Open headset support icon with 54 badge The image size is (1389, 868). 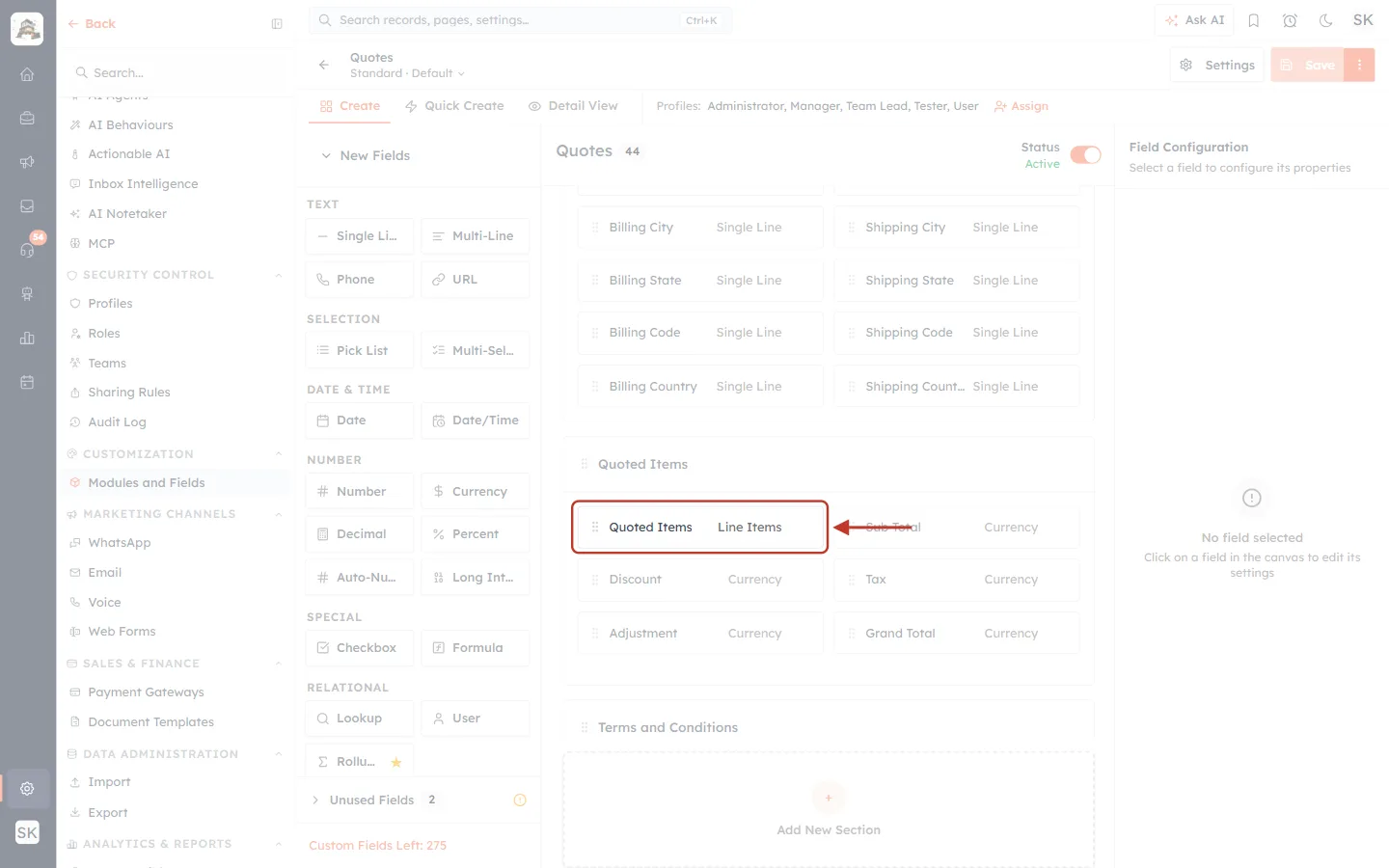(x=27, y=250)
